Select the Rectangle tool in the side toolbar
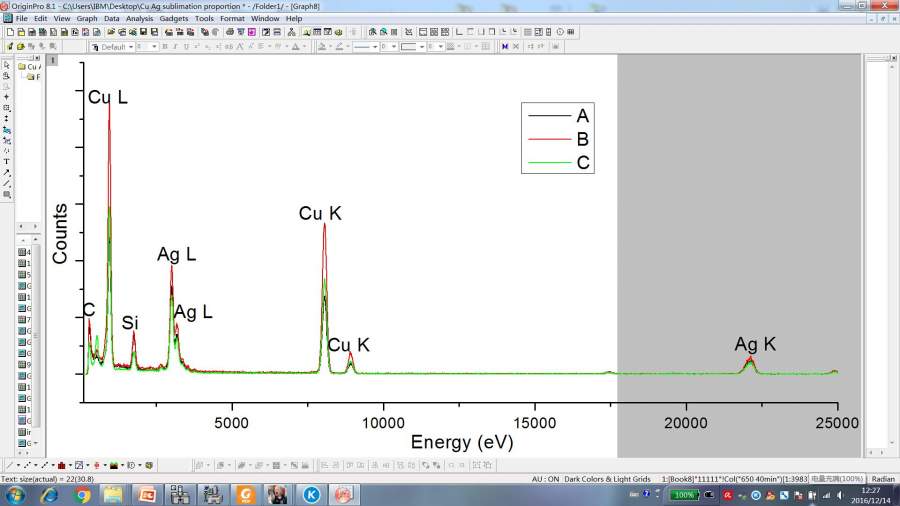Viewport: 900px width, 506px height. [6, 194]
